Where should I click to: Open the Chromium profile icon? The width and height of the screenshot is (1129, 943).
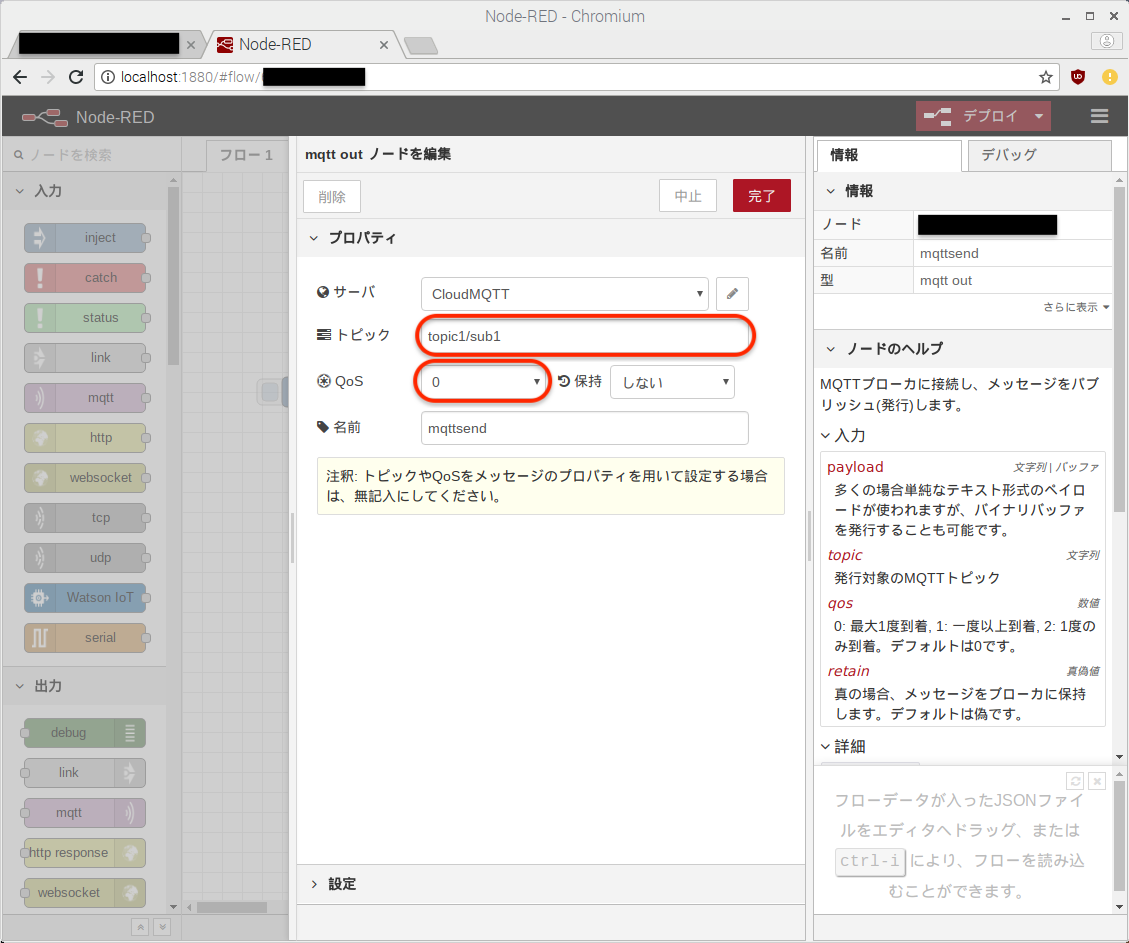(1107, 41)
